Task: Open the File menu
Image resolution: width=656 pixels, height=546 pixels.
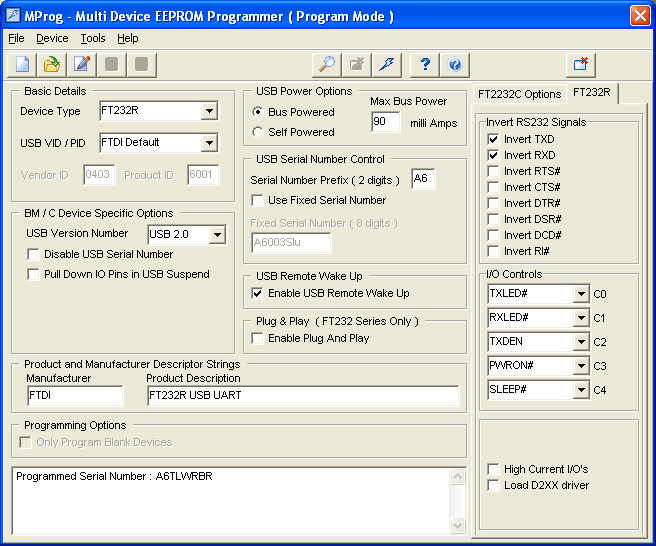Action: [16, 38]
